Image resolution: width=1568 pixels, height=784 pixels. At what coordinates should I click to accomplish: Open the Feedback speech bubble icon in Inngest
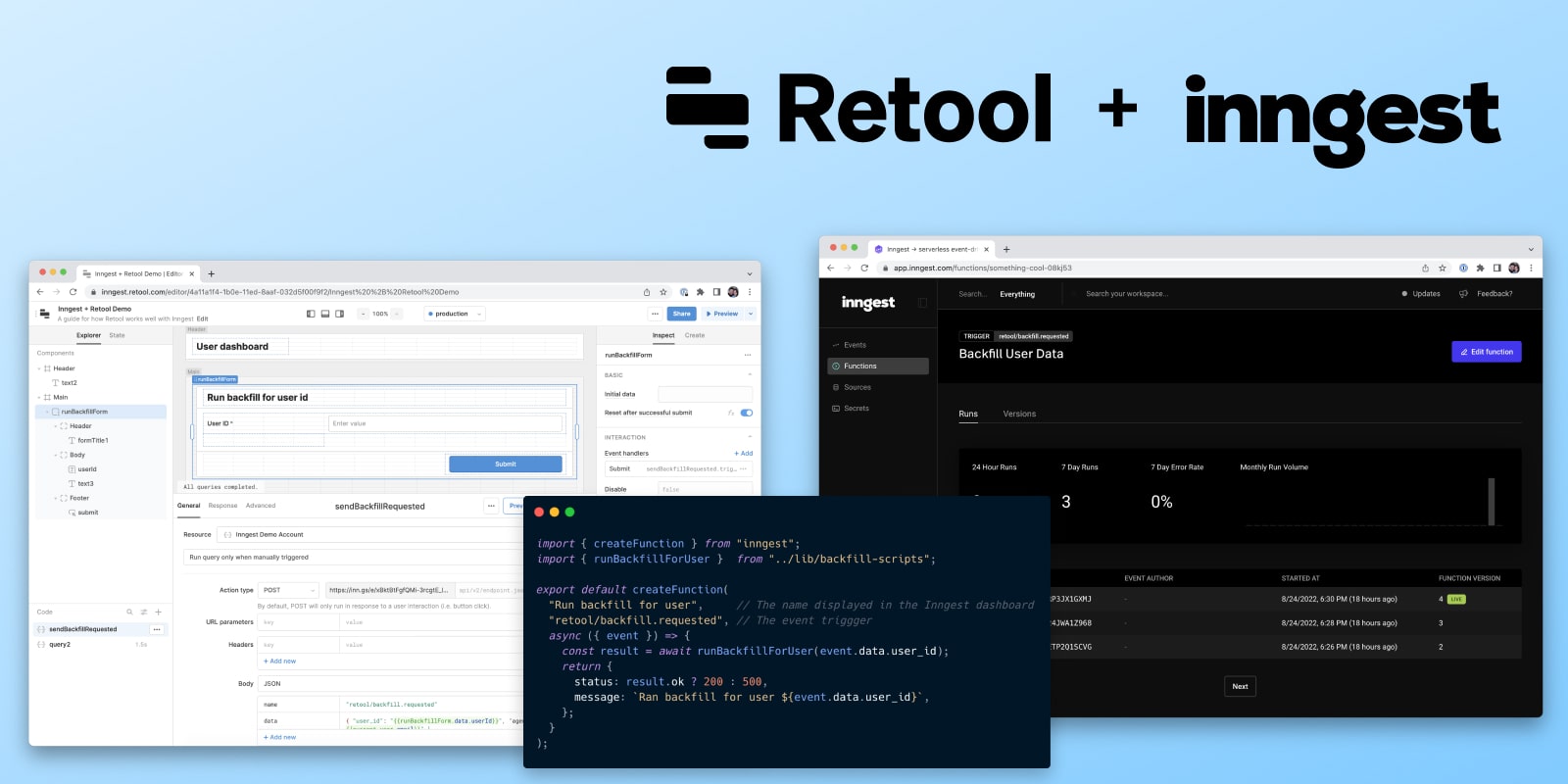point(1463,294)
